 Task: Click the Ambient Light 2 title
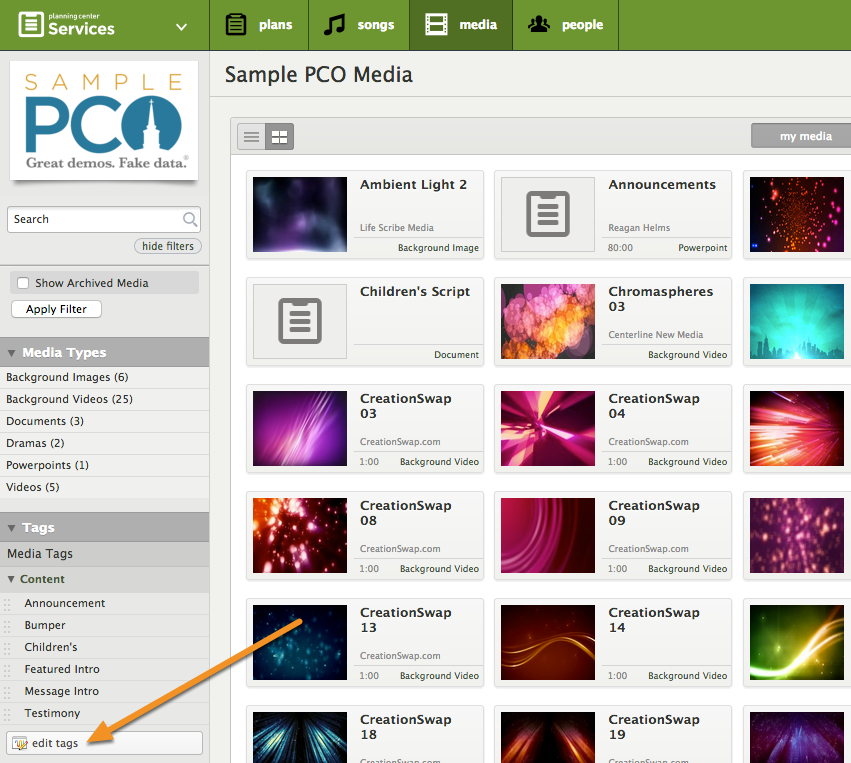tap(413, 185)
